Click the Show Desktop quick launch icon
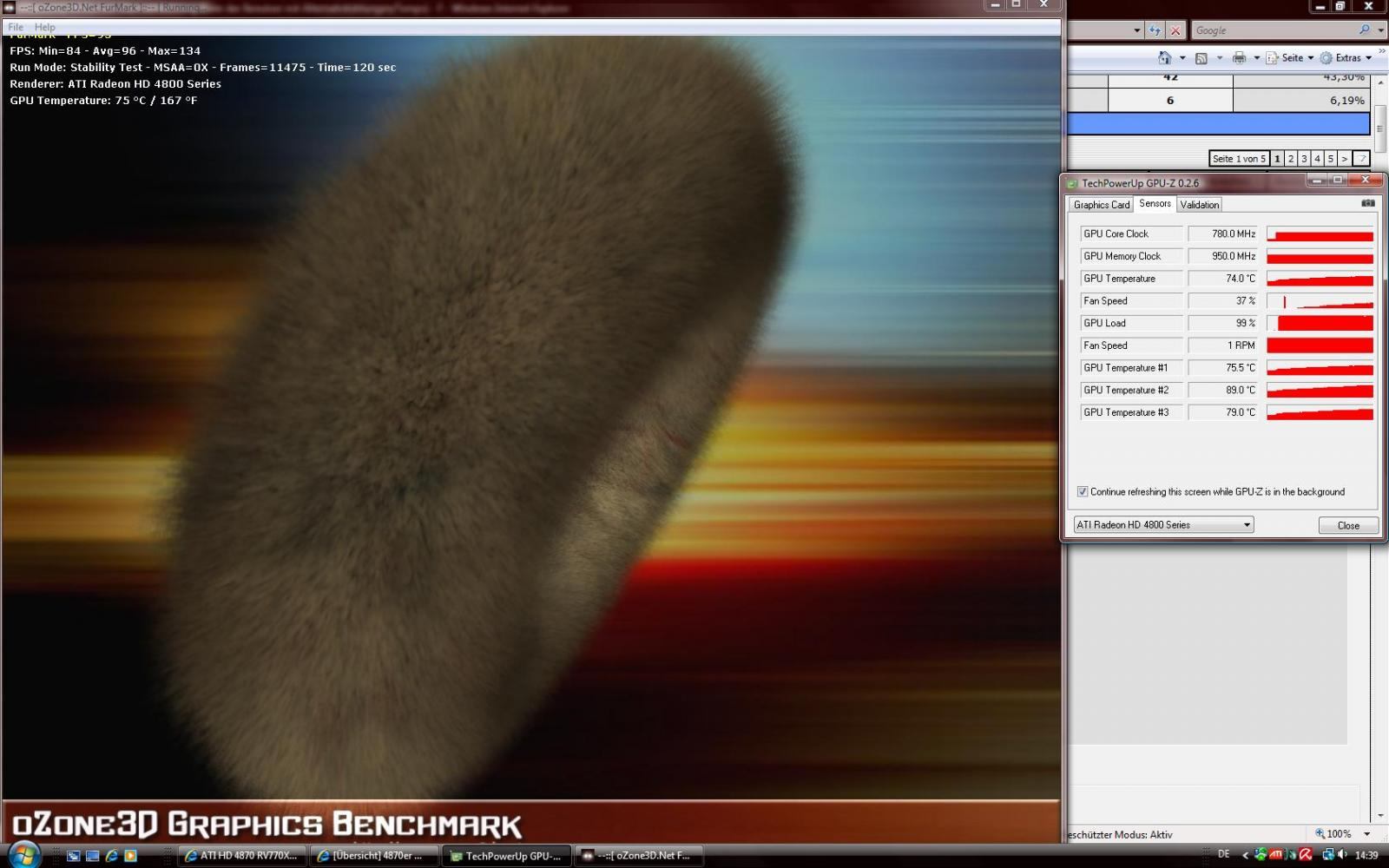The width and height of the screenshot is (1389, 868). pos(93,856)
